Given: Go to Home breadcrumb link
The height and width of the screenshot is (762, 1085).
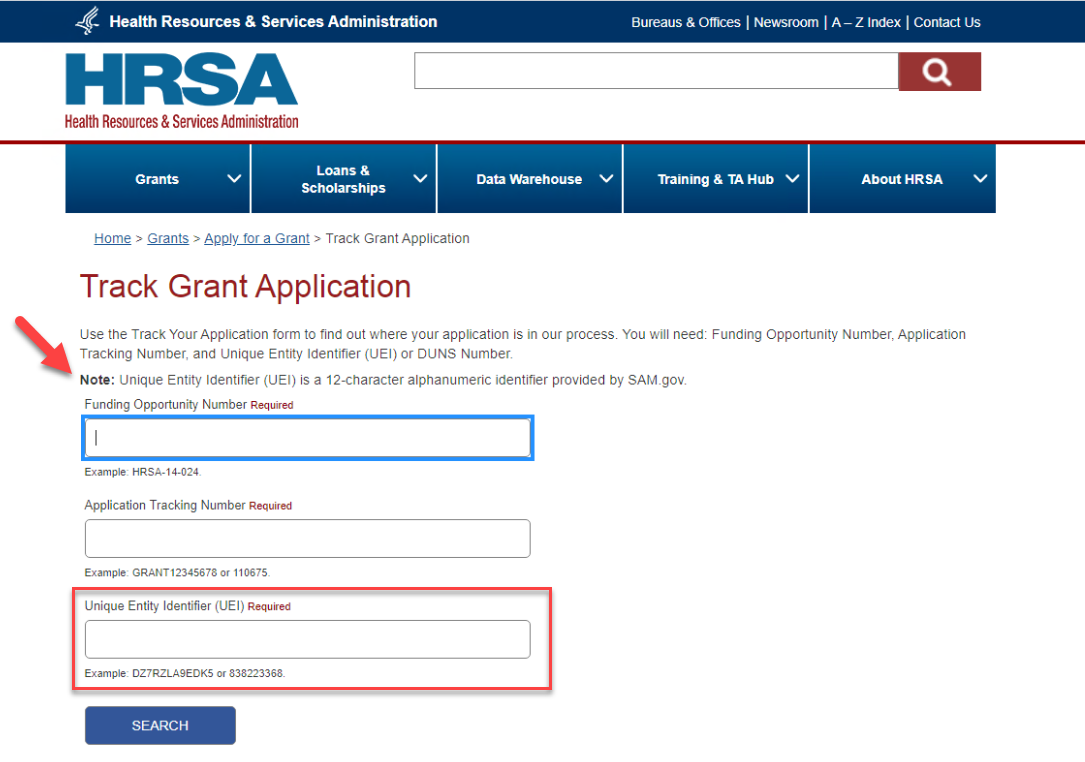Looking at the screenshot, I should (112, 238).
